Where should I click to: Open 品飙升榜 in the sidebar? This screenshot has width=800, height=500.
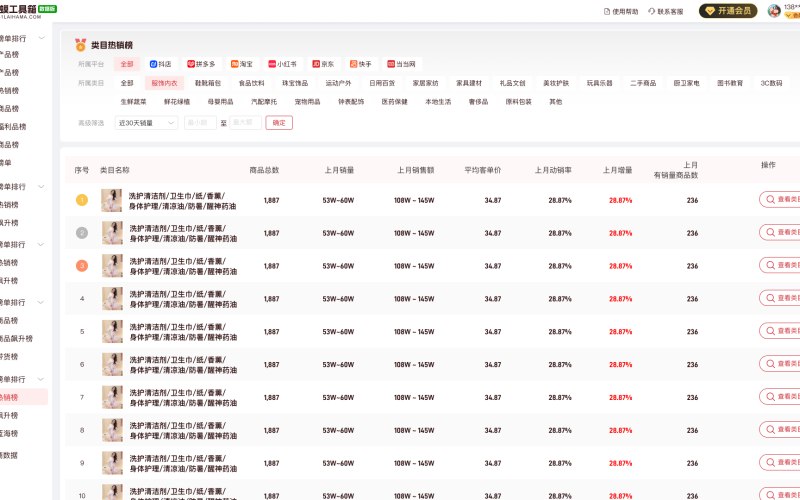coord(16,338)
